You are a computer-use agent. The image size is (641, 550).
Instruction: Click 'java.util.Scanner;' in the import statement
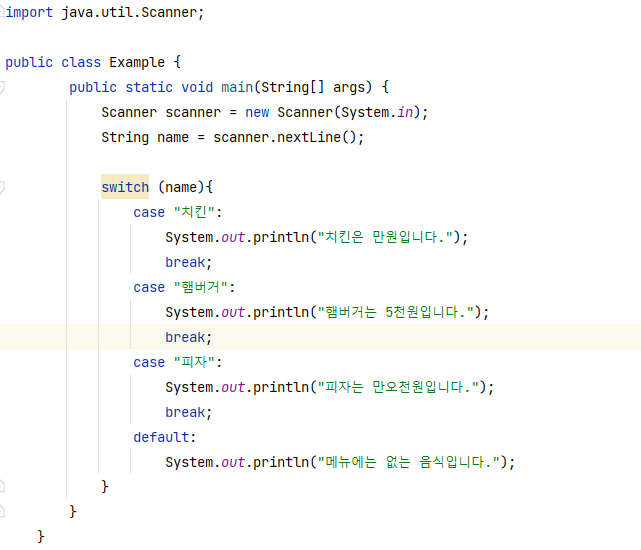click(132, 12)
